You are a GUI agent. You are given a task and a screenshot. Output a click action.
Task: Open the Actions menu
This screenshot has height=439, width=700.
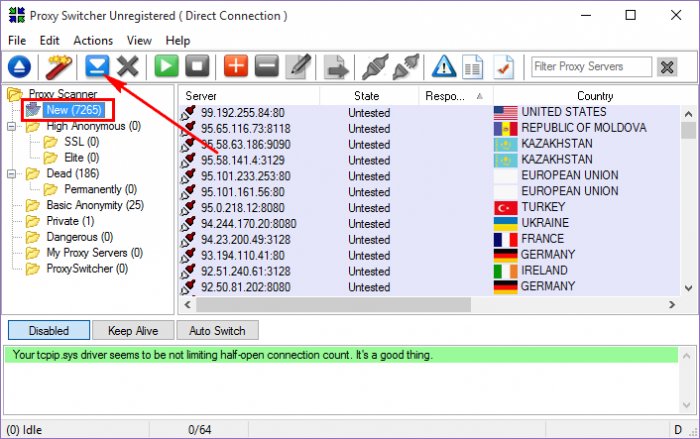(93, 41)
